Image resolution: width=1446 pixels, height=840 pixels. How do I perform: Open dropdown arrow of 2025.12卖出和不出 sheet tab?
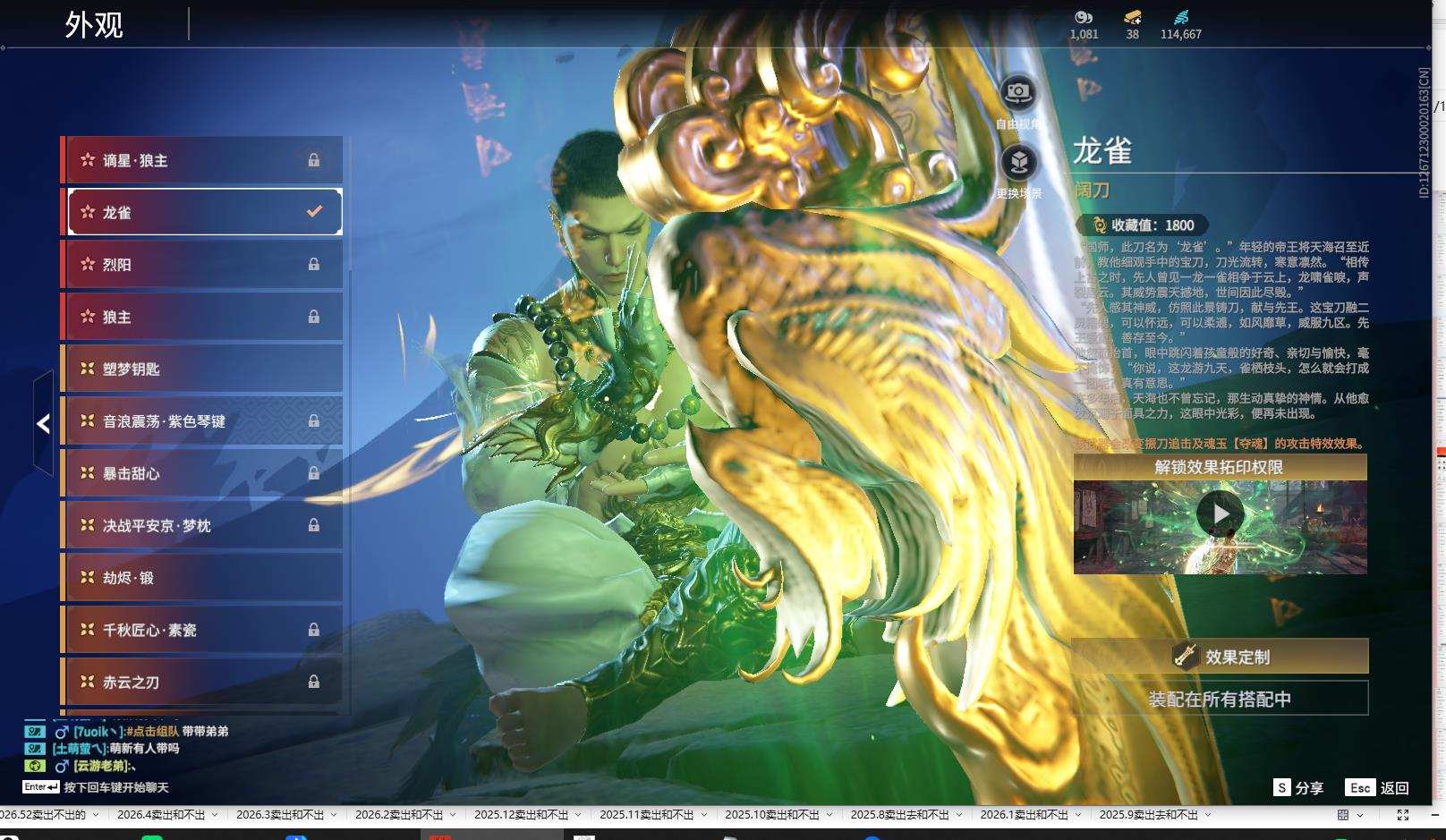578,815
